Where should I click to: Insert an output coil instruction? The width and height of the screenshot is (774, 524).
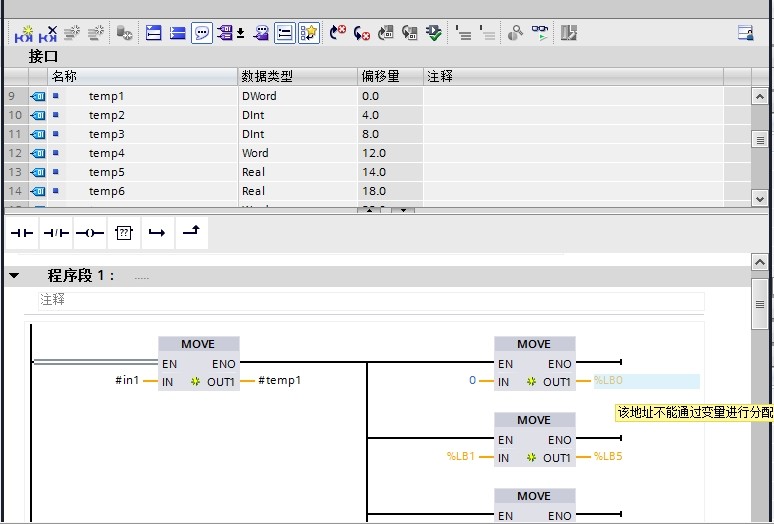point(90,233)
